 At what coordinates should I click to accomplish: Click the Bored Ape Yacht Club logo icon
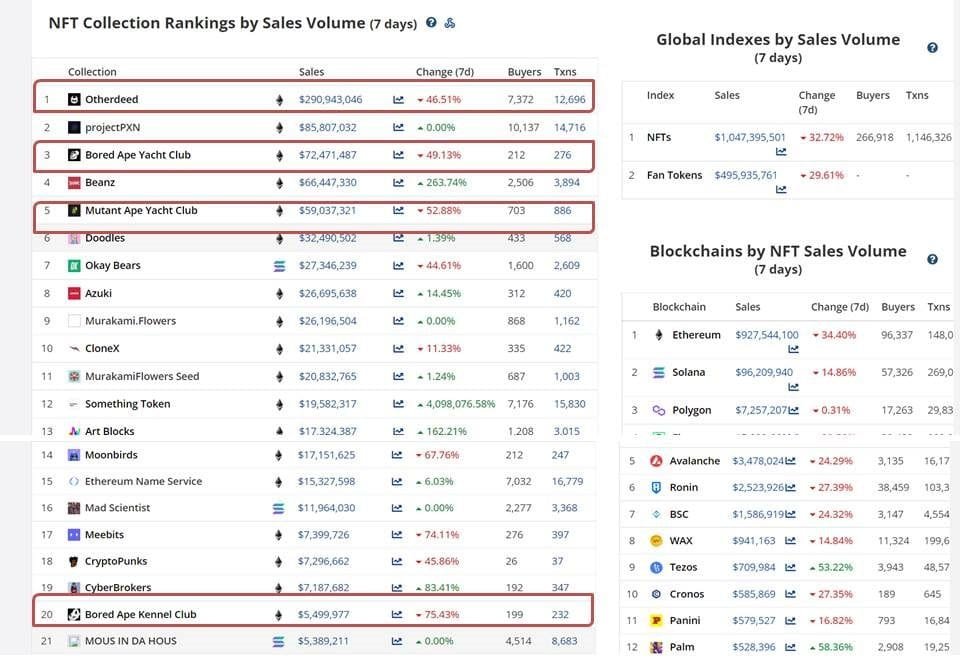(74, 155)
